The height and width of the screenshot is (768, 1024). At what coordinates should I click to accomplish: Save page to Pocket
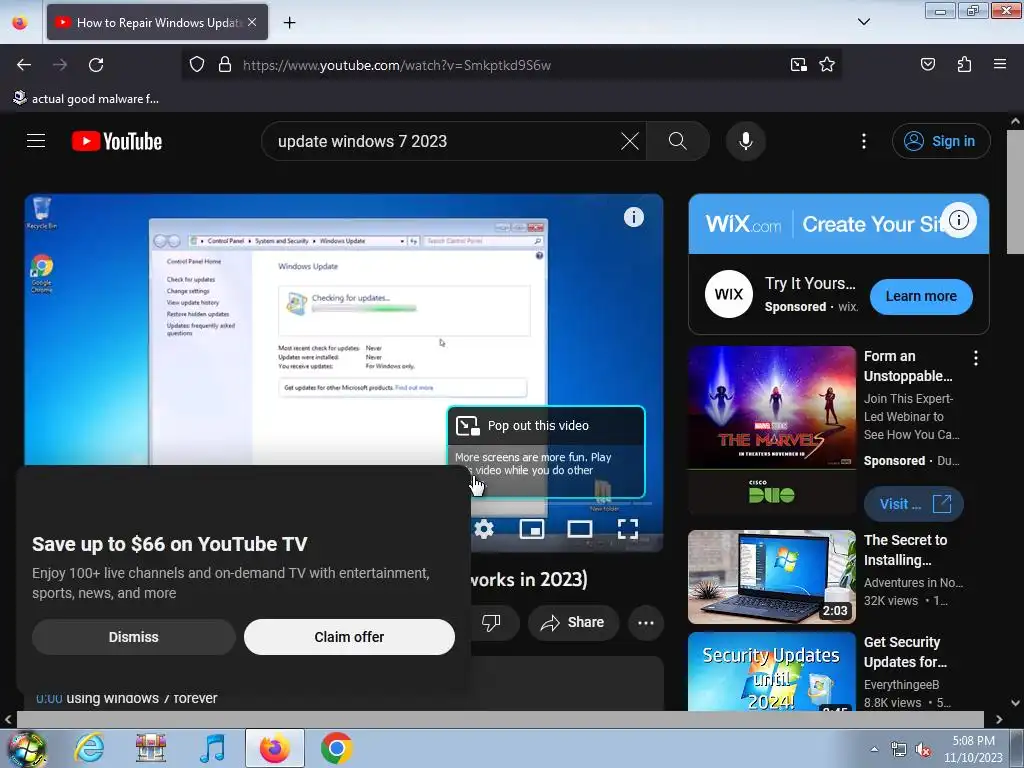point(927,65)
